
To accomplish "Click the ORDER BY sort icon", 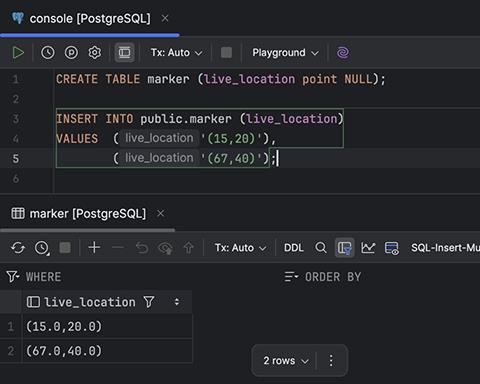I will (x=291, y=277).
